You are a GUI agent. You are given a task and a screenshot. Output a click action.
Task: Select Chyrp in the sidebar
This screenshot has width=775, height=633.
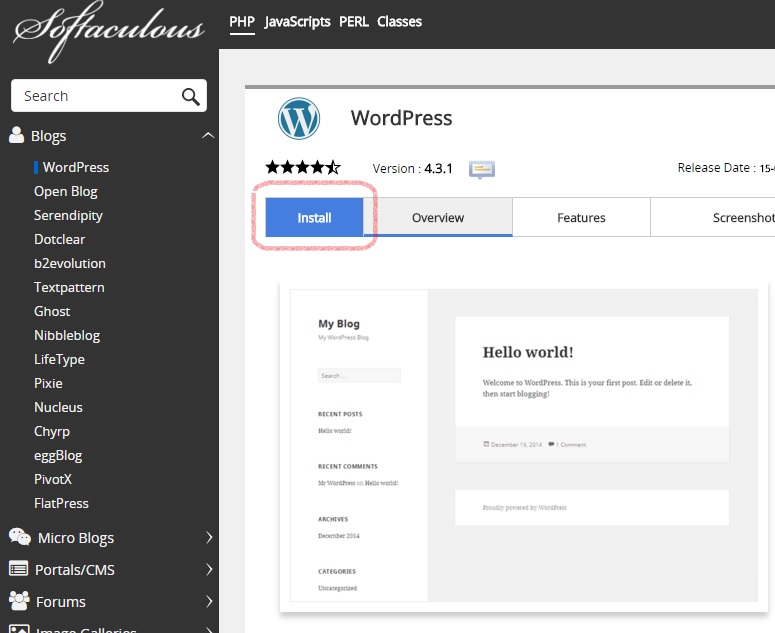pyautogui.click(x=52, y=431)
